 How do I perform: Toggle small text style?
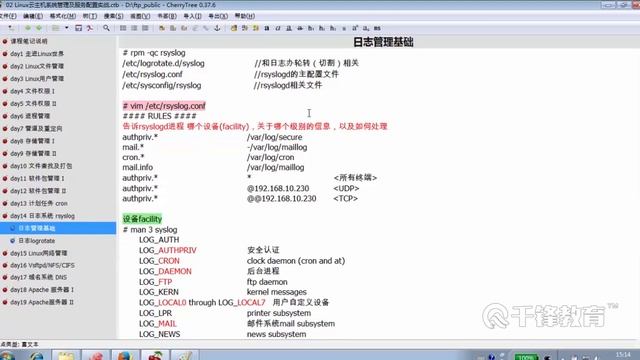(344, 28)
